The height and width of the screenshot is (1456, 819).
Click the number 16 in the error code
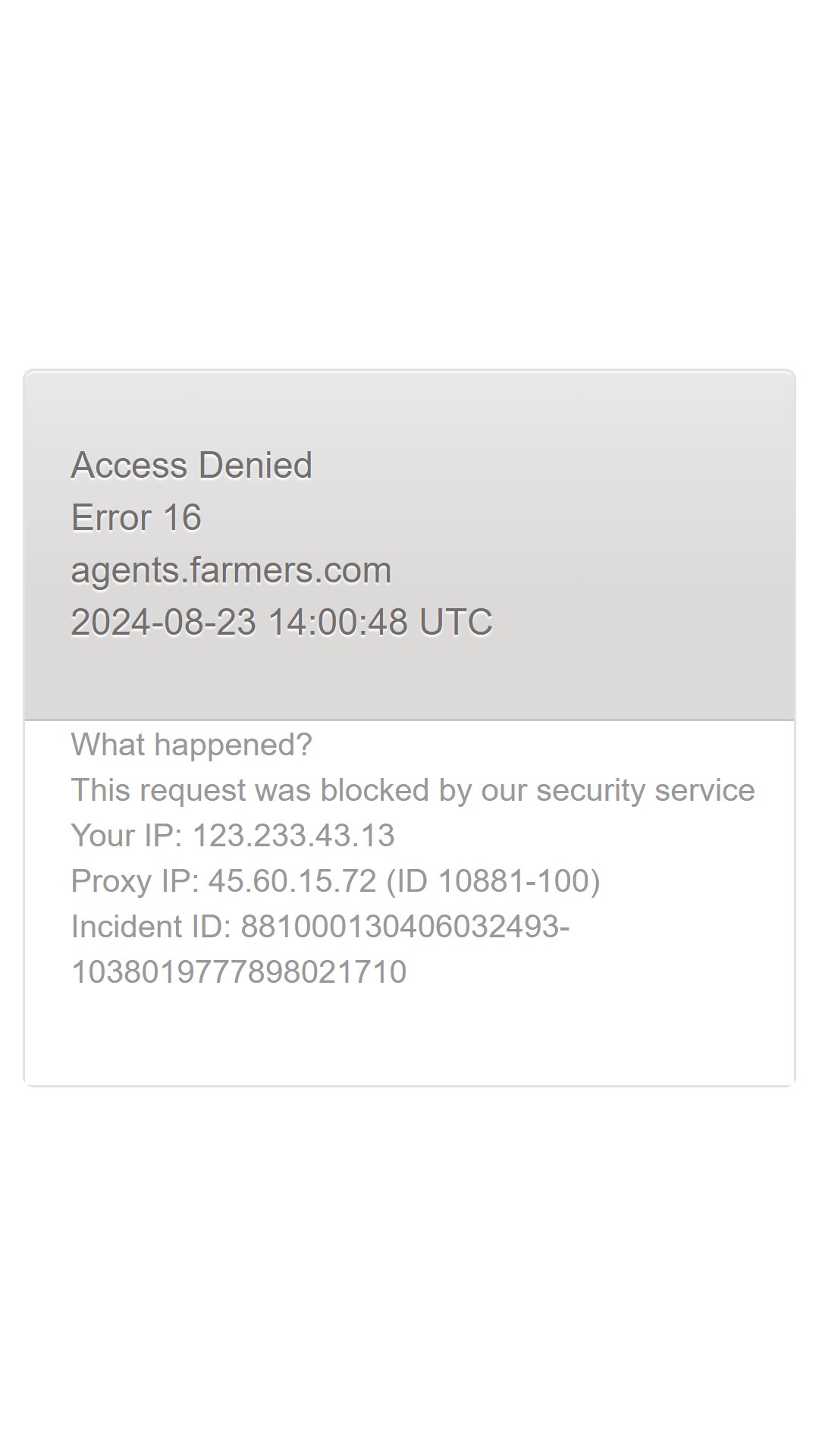point(182,518)
